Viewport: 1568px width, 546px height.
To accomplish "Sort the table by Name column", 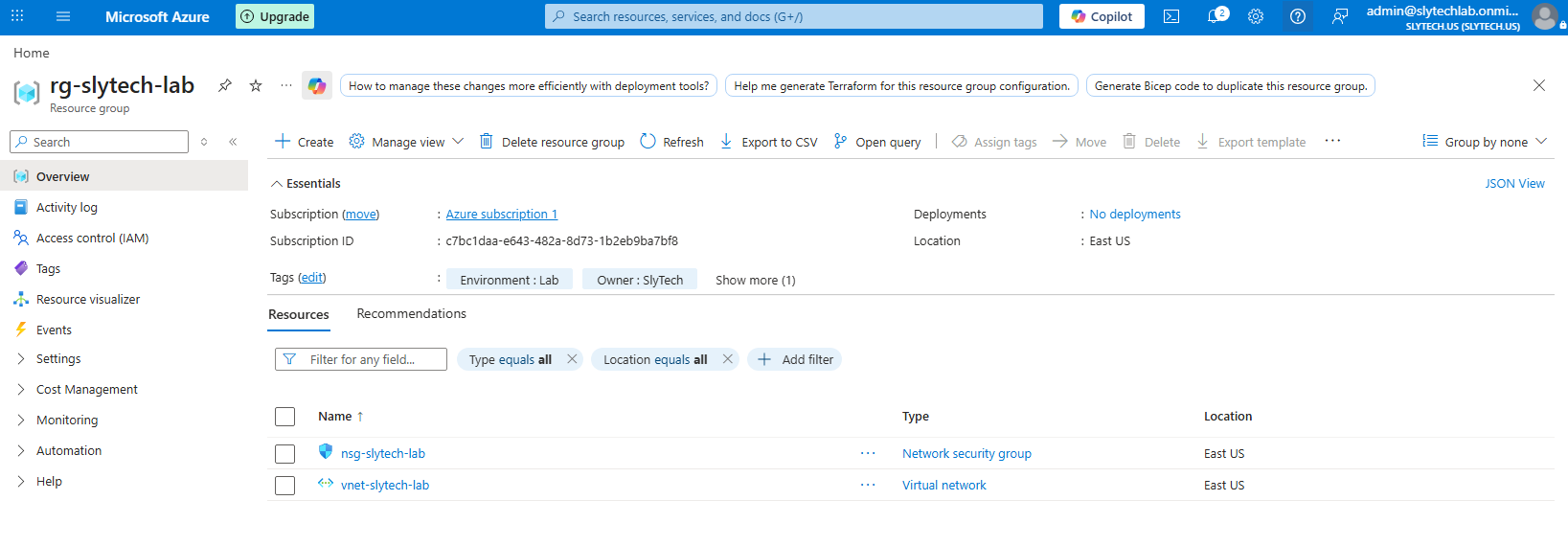I will (x=341, y=416).
